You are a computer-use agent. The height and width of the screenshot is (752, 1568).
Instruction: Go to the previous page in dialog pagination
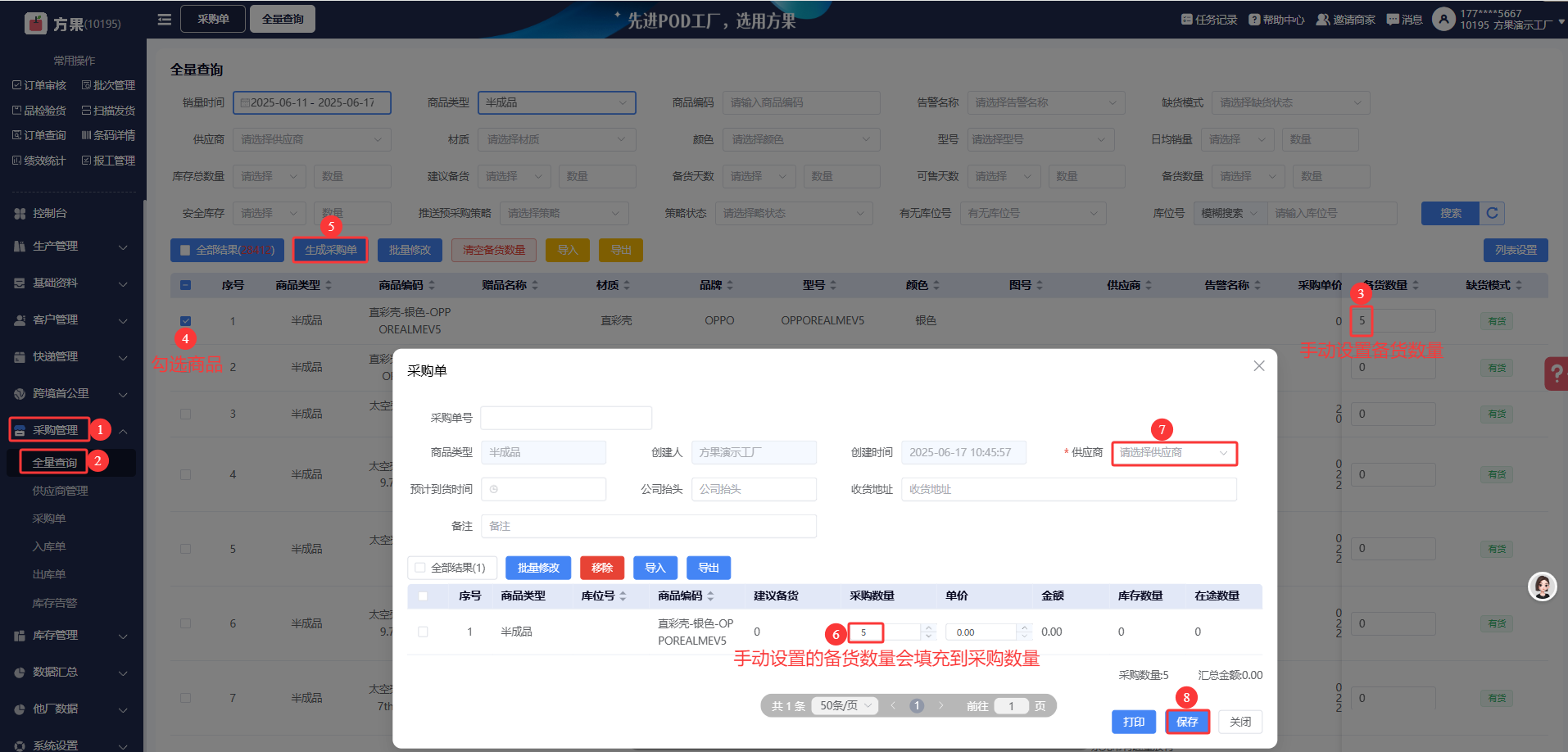pyautogui.click(x=893, y=705)
